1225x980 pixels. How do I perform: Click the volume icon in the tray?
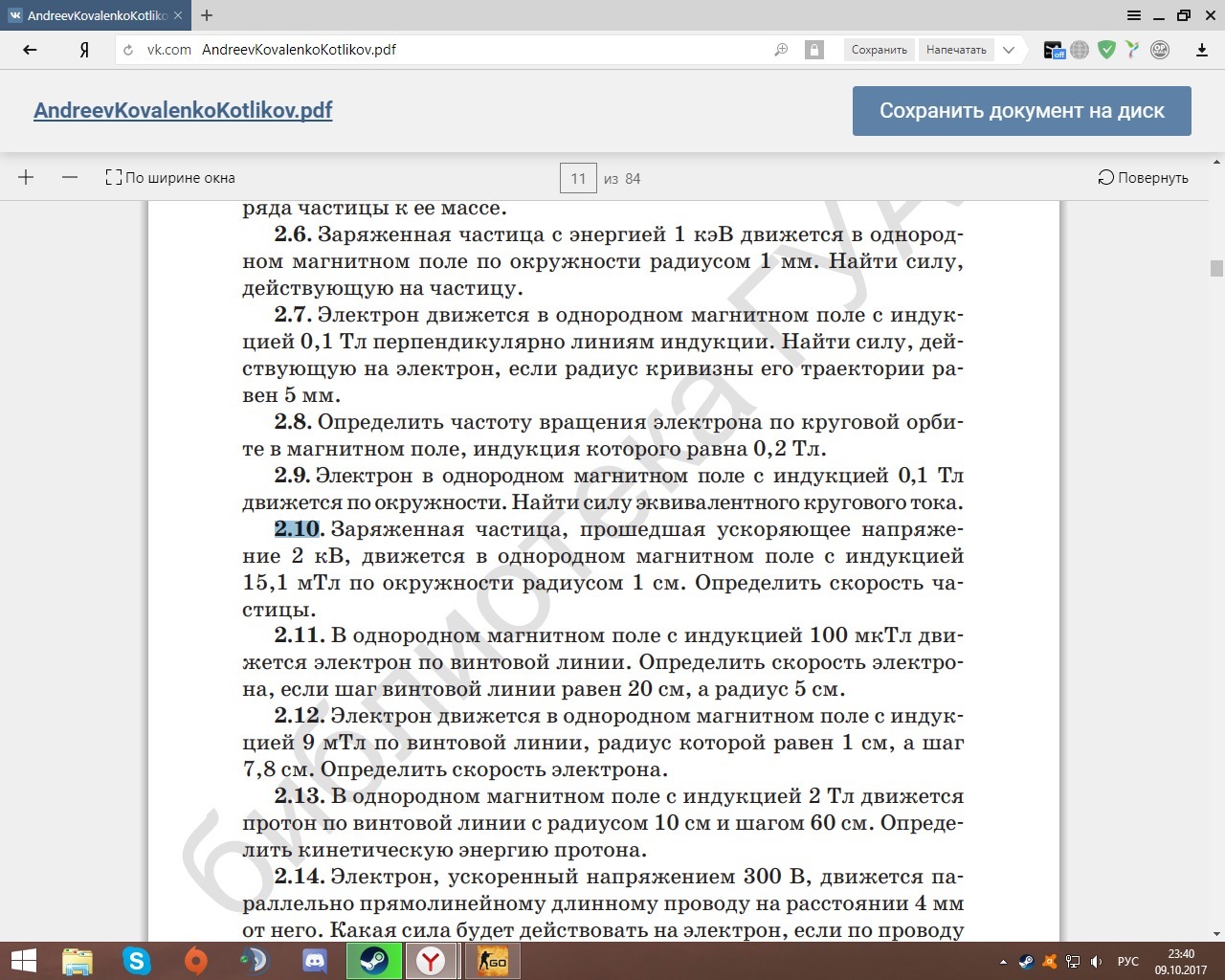1097,961
